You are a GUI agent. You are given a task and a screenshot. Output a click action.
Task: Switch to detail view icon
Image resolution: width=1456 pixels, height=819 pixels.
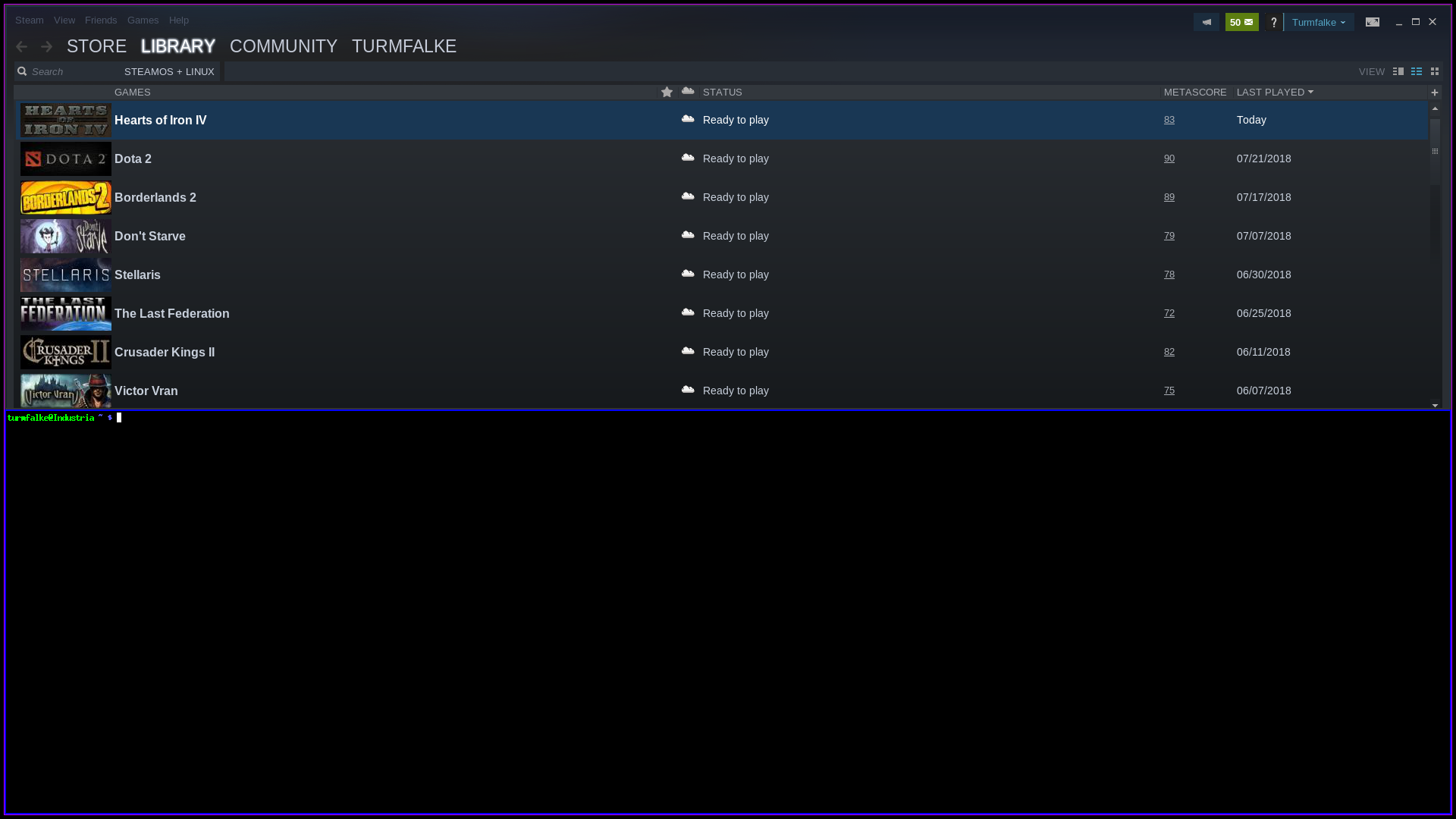tap(1398, 71)
